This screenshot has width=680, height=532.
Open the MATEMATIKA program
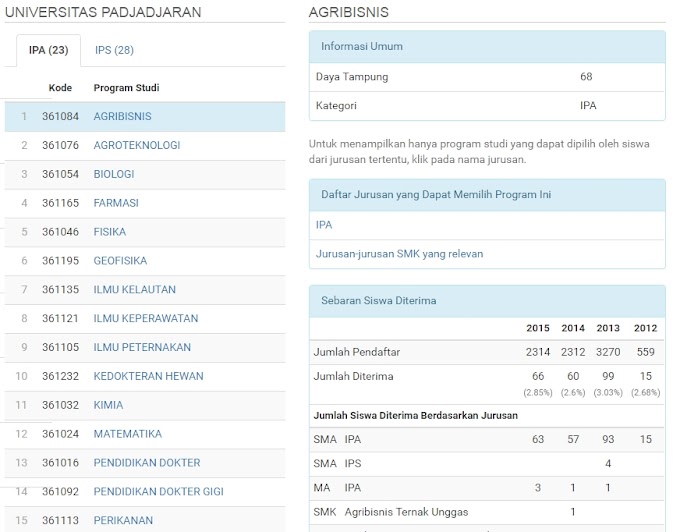click(x=128, y=434)
